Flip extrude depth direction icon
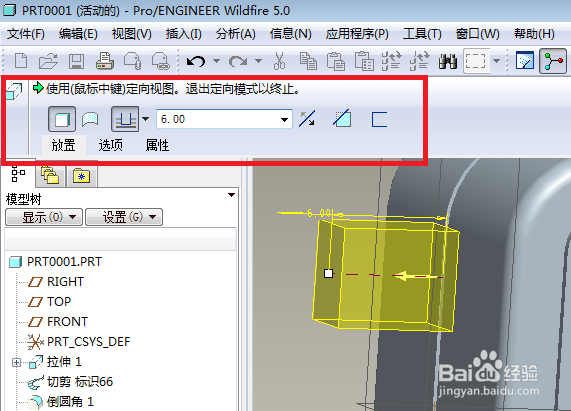571x411 pixels. [307, 119]
